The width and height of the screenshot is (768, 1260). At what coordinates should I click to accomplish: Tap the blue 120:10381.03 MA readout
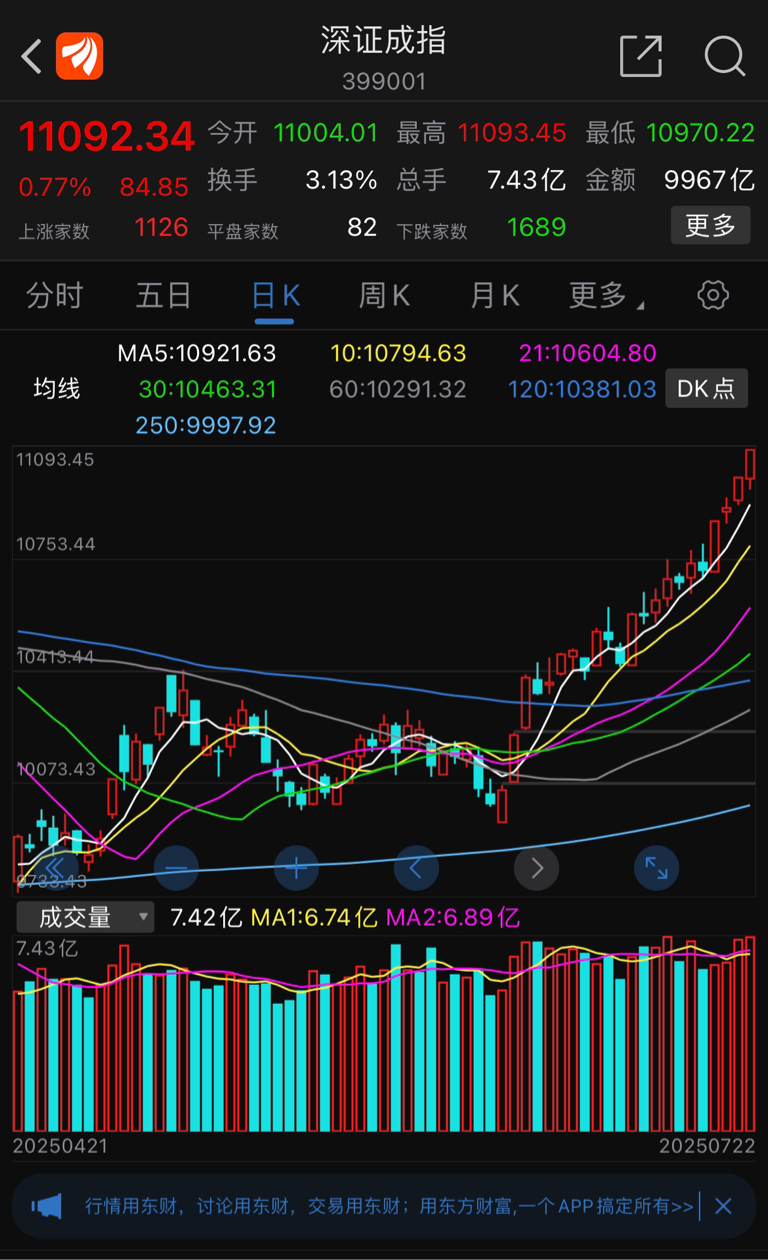click(582, 389)
